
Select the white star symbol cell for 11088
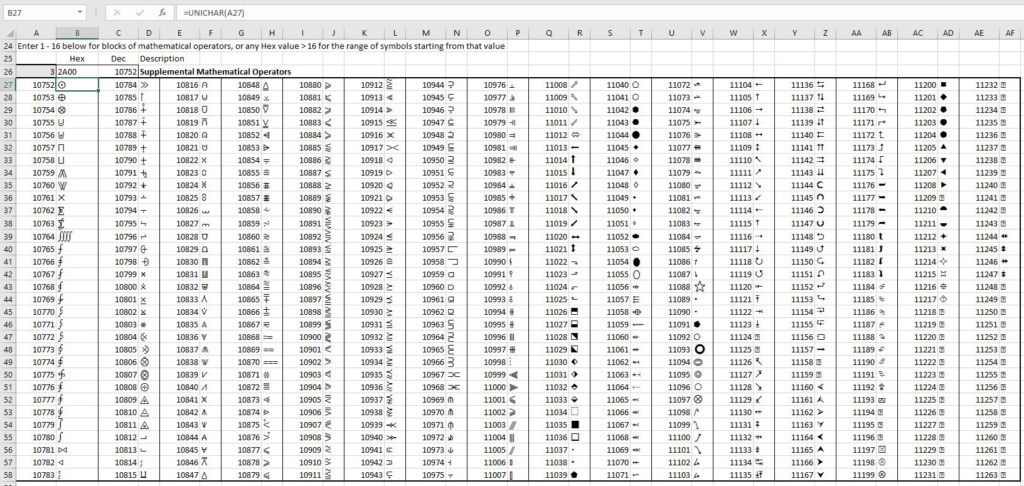click(700, 286)
